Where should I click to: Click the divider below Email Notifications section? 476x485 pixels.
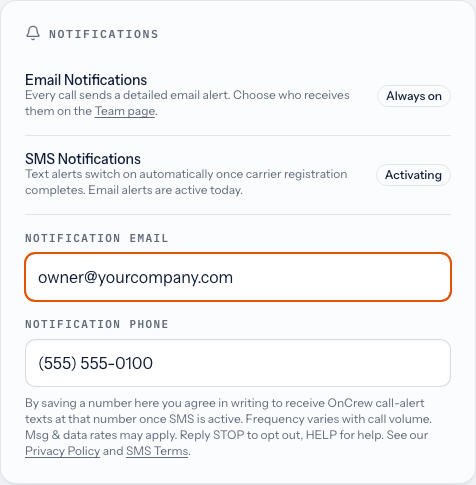point(238,135)
